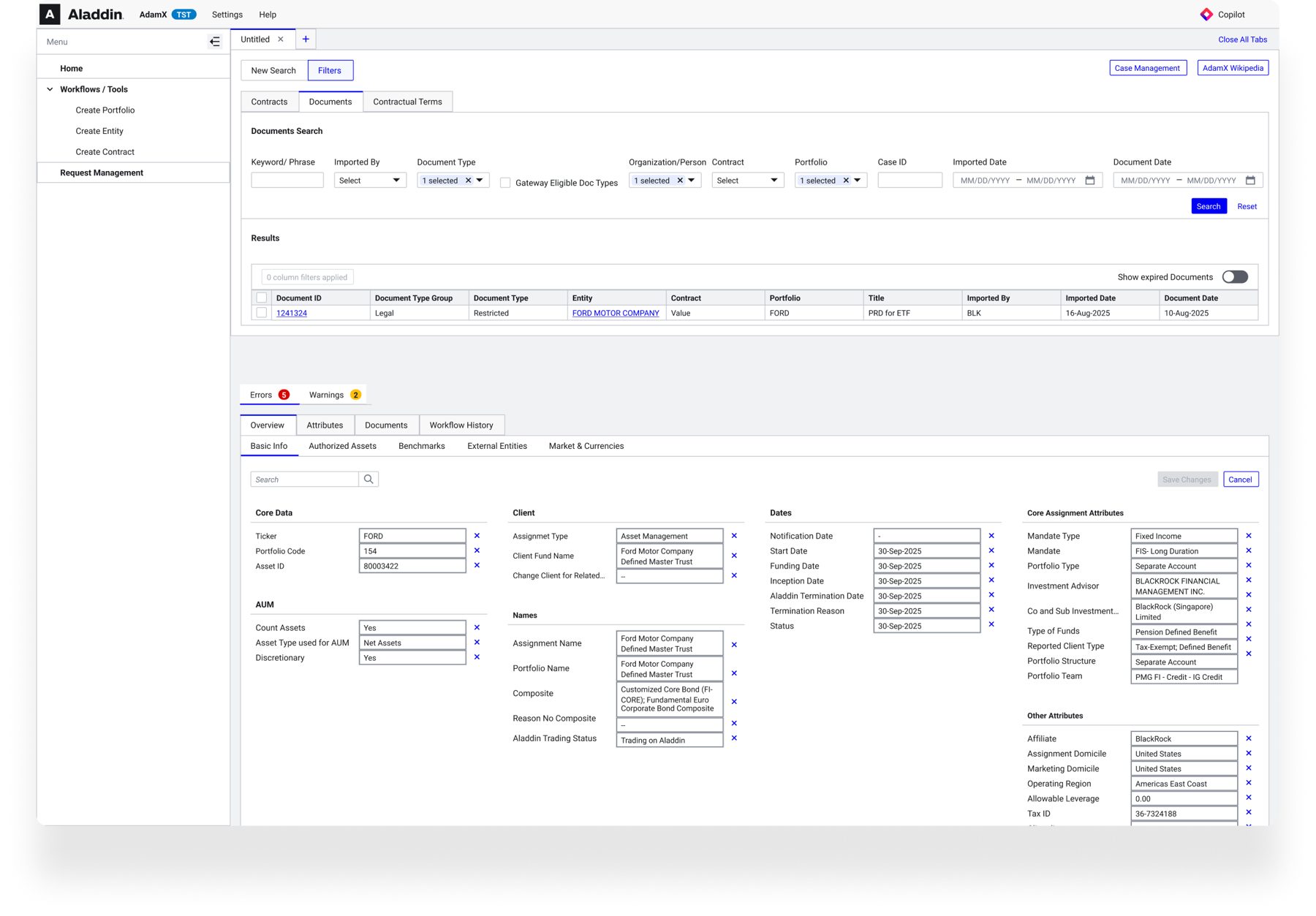Toggle Show expired Documents switch
The height and width of the screenshot is (916, 1316).
pos(1235,277)
